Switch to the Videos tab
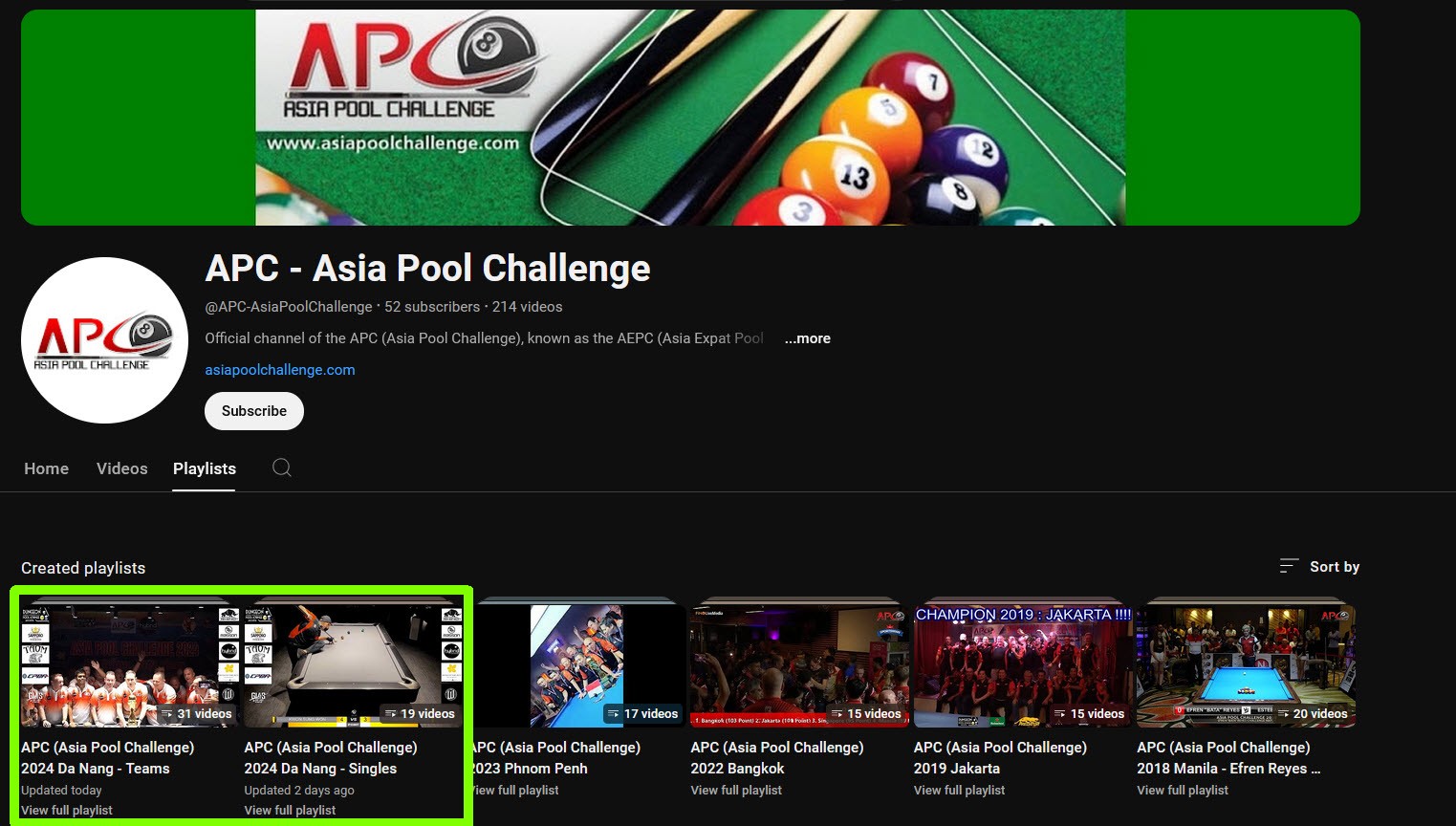This screenshot has height=826, width=1456. click(x=121, y=468)
